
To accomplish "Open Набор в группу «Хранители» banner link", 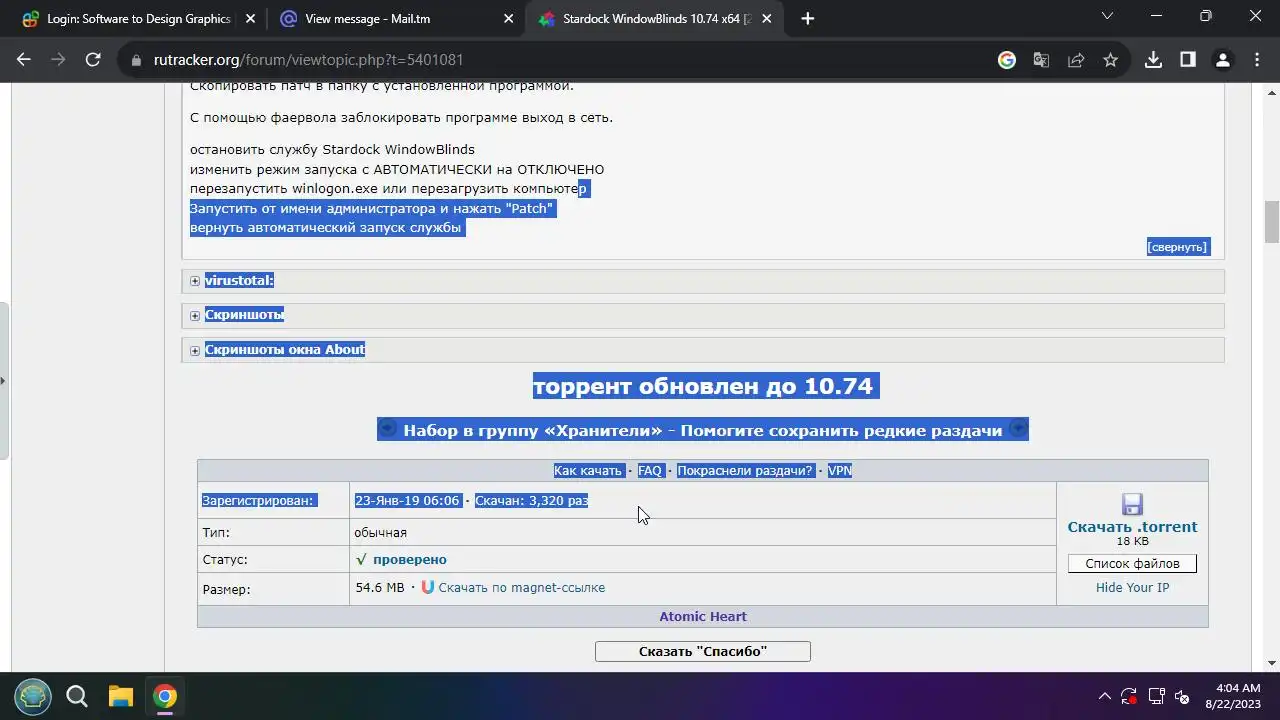I will click(703, 430).
